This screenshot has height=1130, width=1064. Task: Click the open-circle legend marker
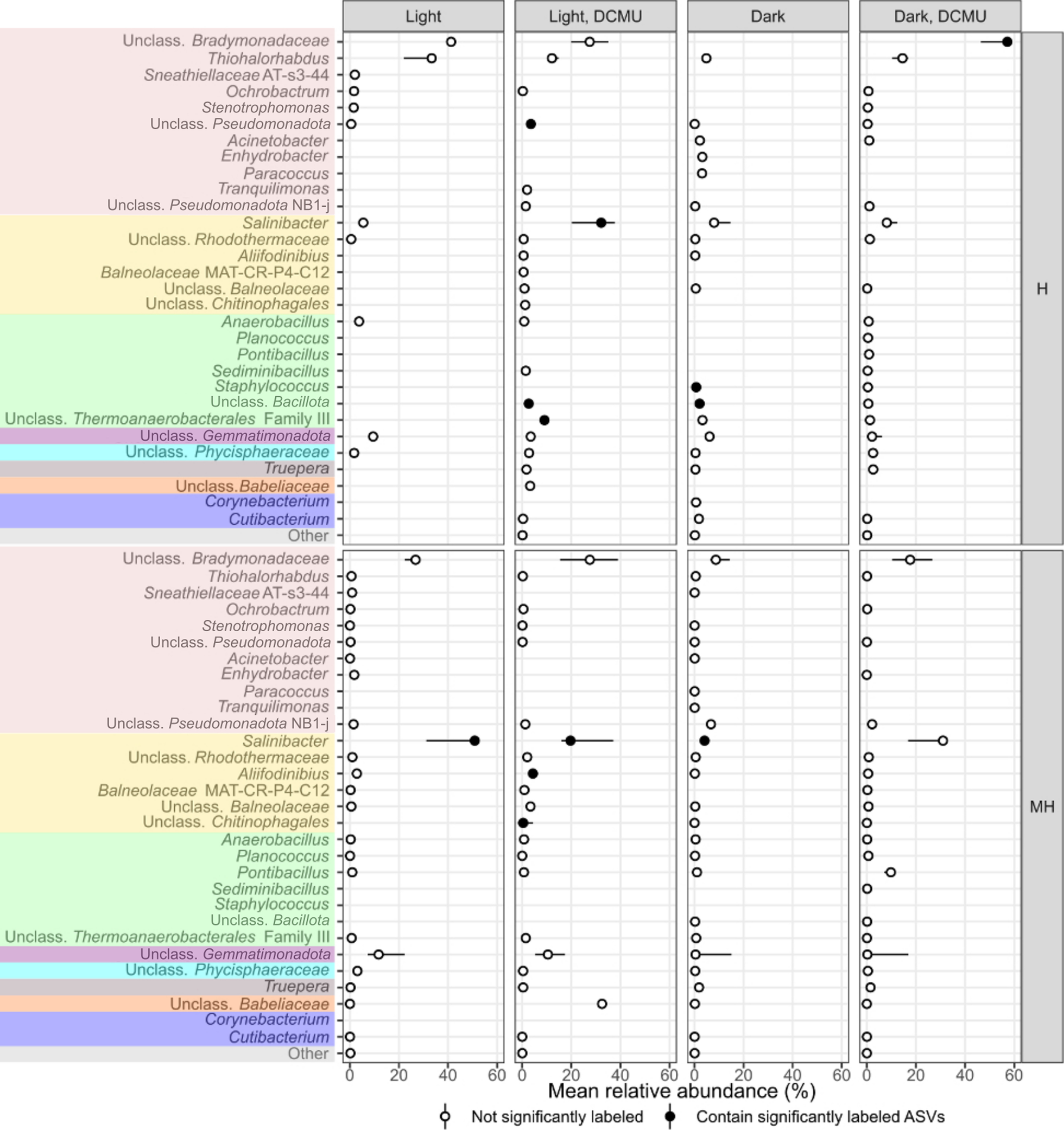pyautogui.click(x=445, y=1116)
